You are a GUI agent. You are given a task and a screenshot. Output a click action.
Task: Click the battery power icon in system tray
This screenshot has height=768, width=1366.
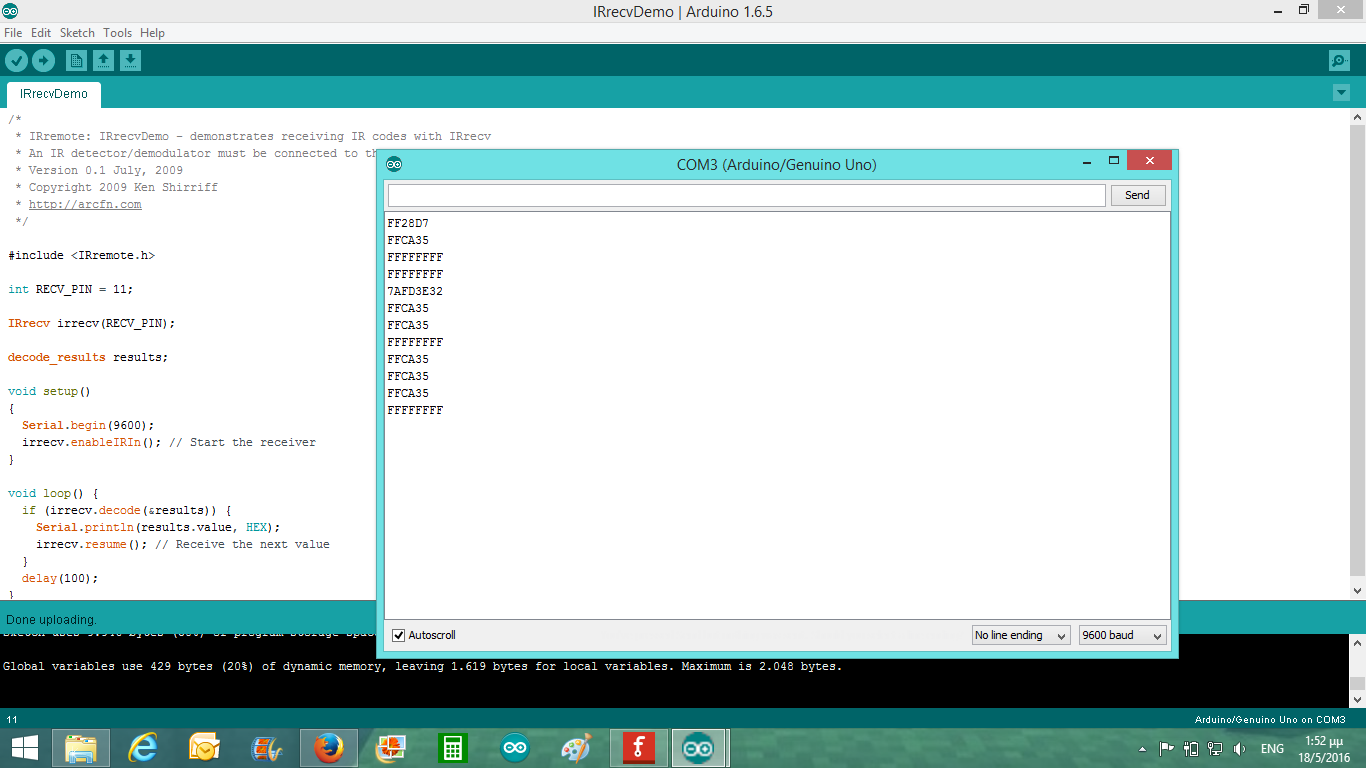click(1191, 748)
